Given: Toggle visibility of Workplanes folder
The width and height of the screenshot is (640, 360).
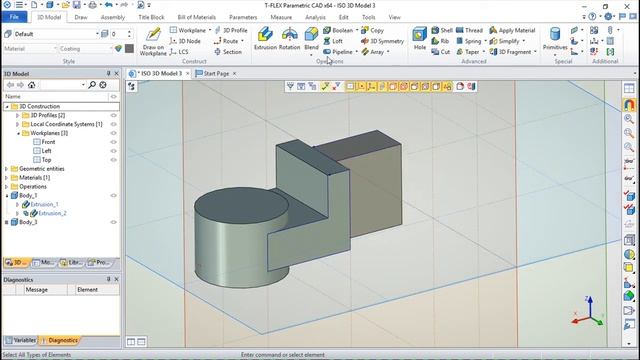Looking at the screenshot, I should 113,133.
